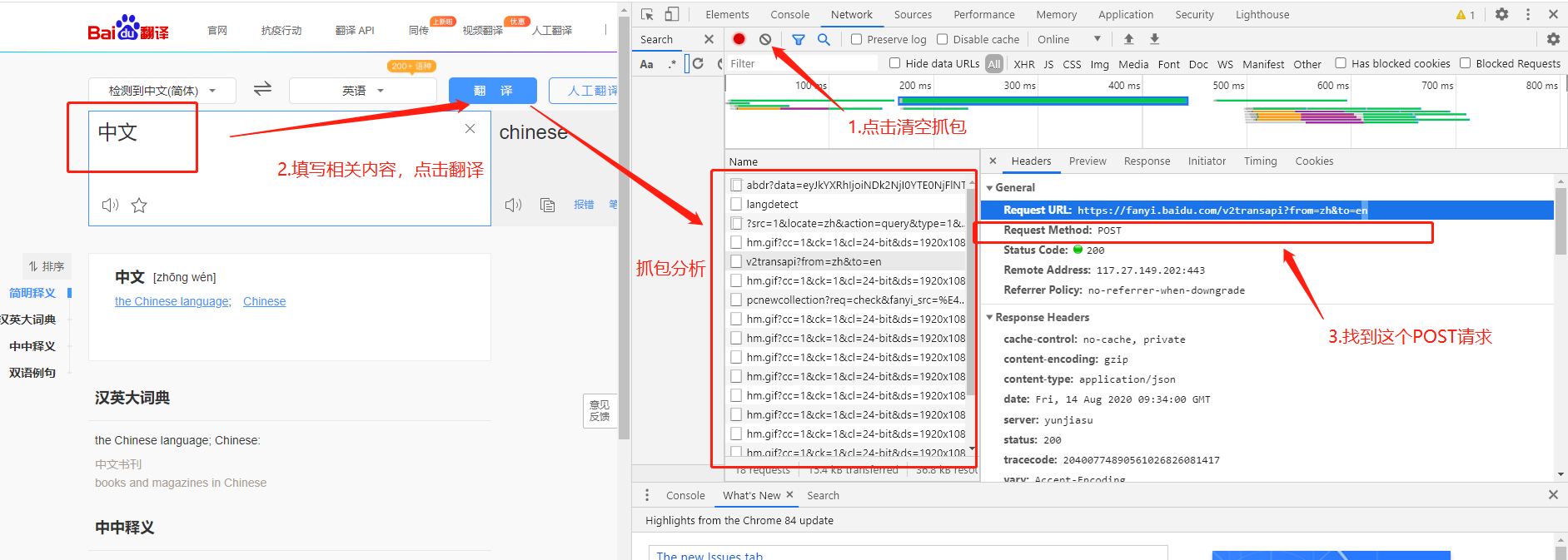This screenshot has width=1568, height=560.
Task: Check Hide data URLs checkbox
Action: [894, 63]
